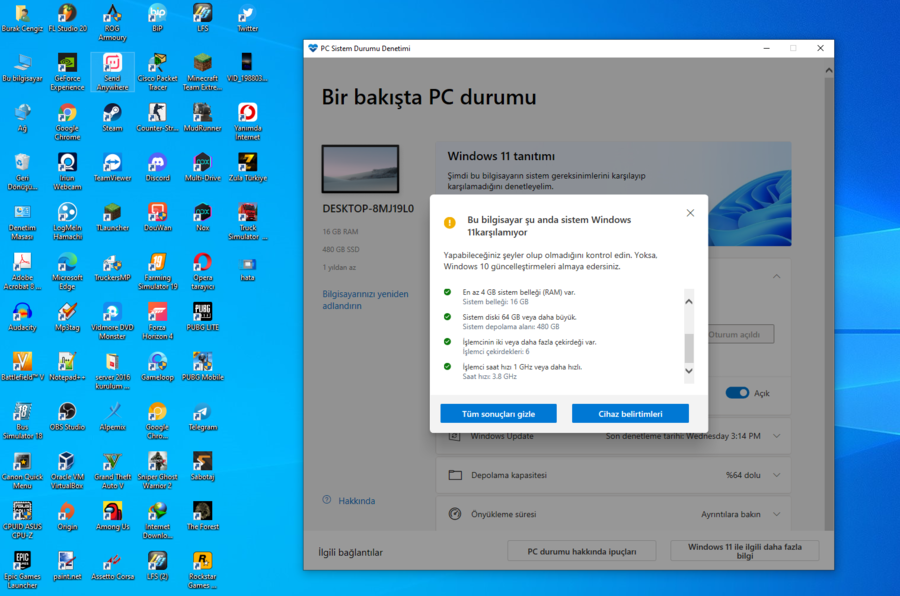Click the main window scroll-up arrow

[x=828, y=71]
